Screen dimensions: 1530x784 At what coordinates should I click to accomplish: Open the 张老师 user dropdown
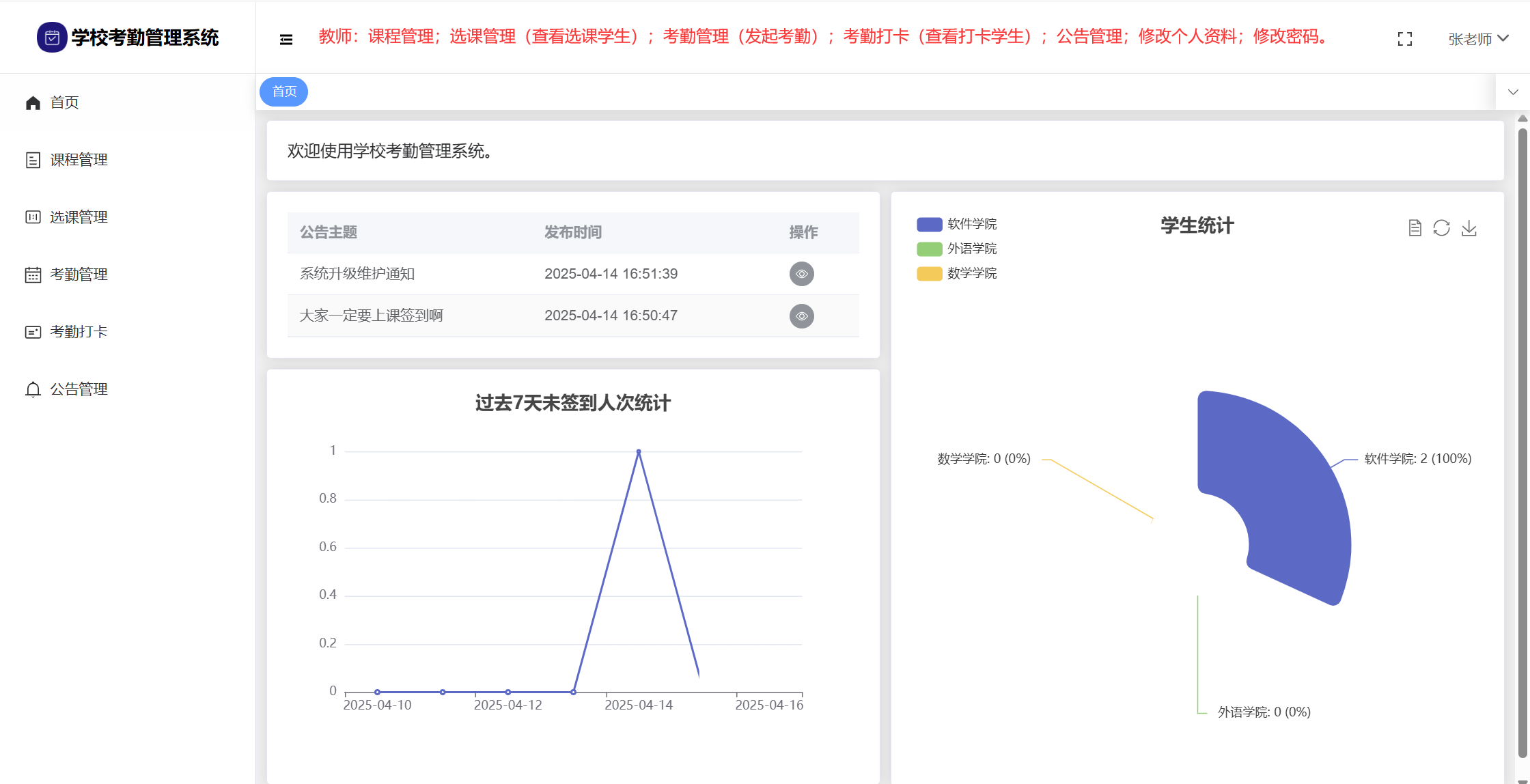click(1477, 39)
